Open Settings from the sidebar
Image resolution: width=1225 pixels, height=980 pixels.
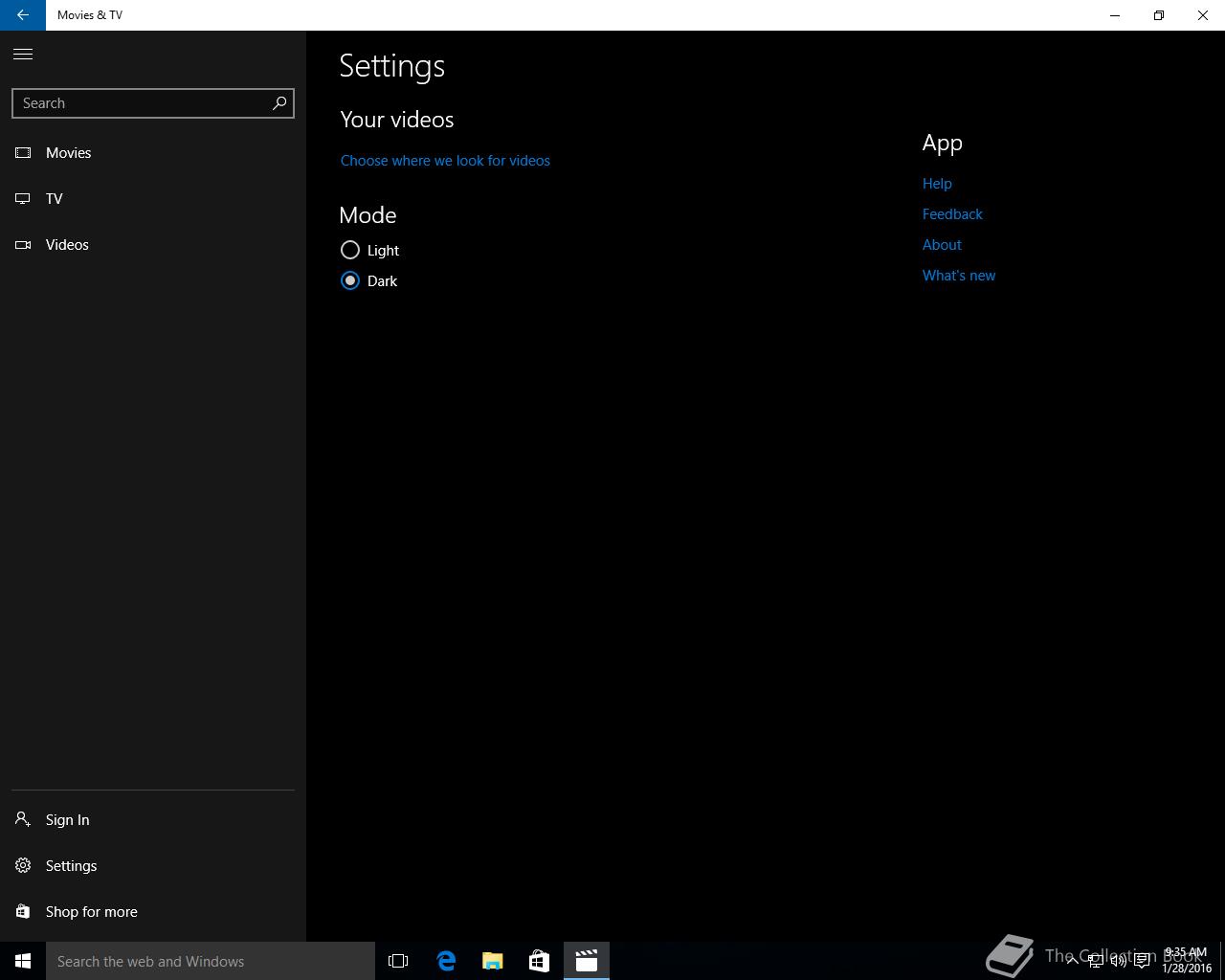tap(153, 866)
